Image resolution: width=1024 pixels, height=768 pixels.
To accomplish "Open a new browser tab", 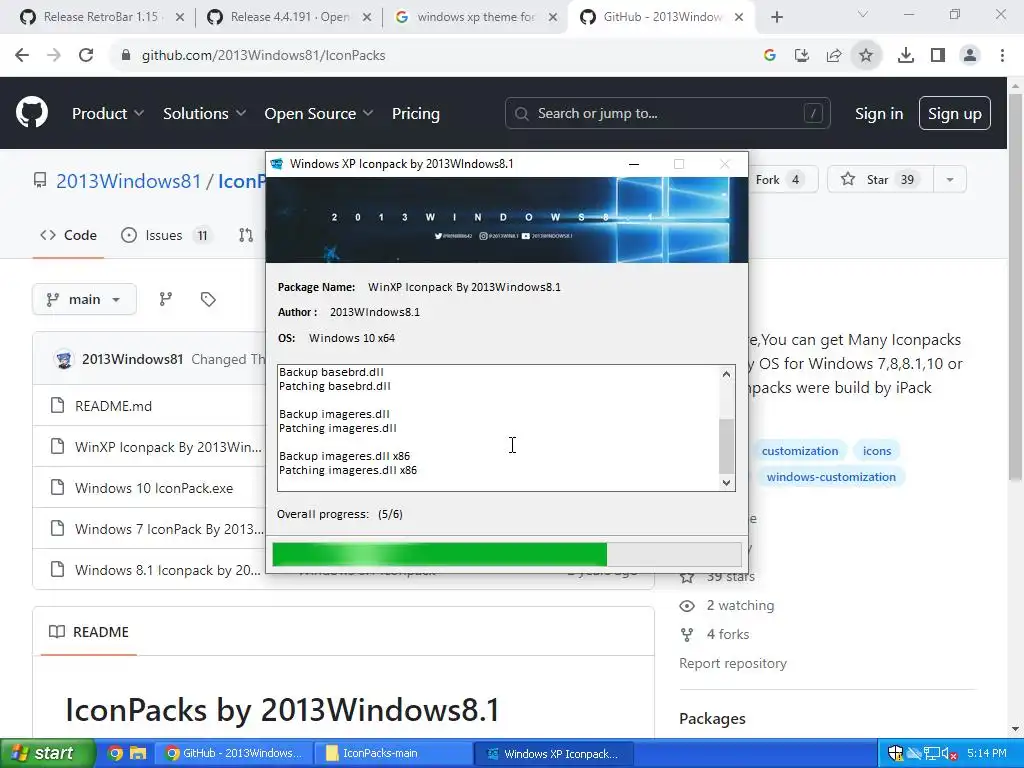I will point(776,17).
